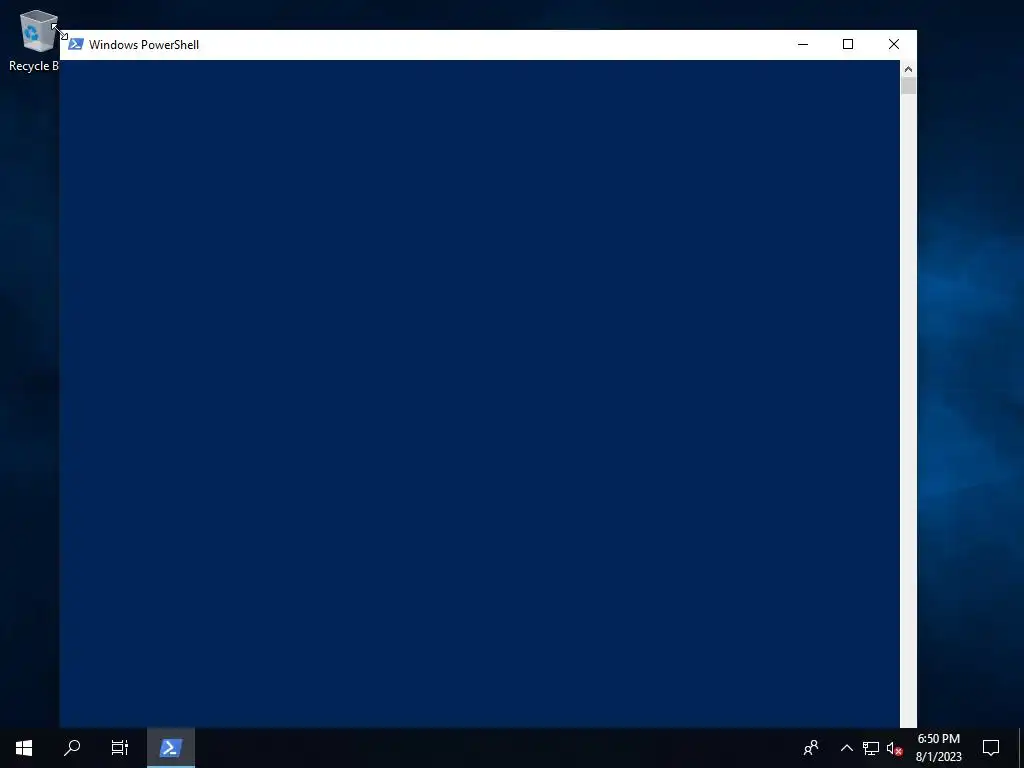Minimize the Windows PowerShell window
Viewport: 1024px width, 768px height.
point(803,44)
